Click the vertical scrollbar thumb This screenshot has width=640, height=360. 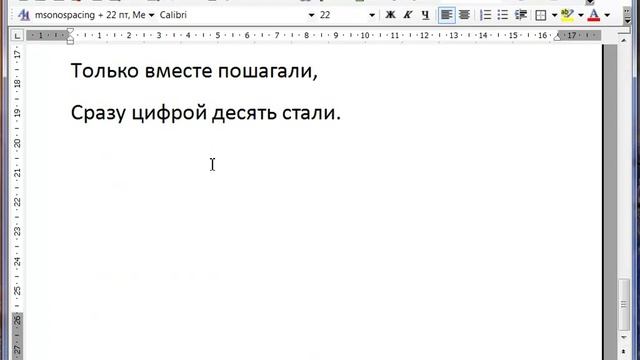pos(623,304)
